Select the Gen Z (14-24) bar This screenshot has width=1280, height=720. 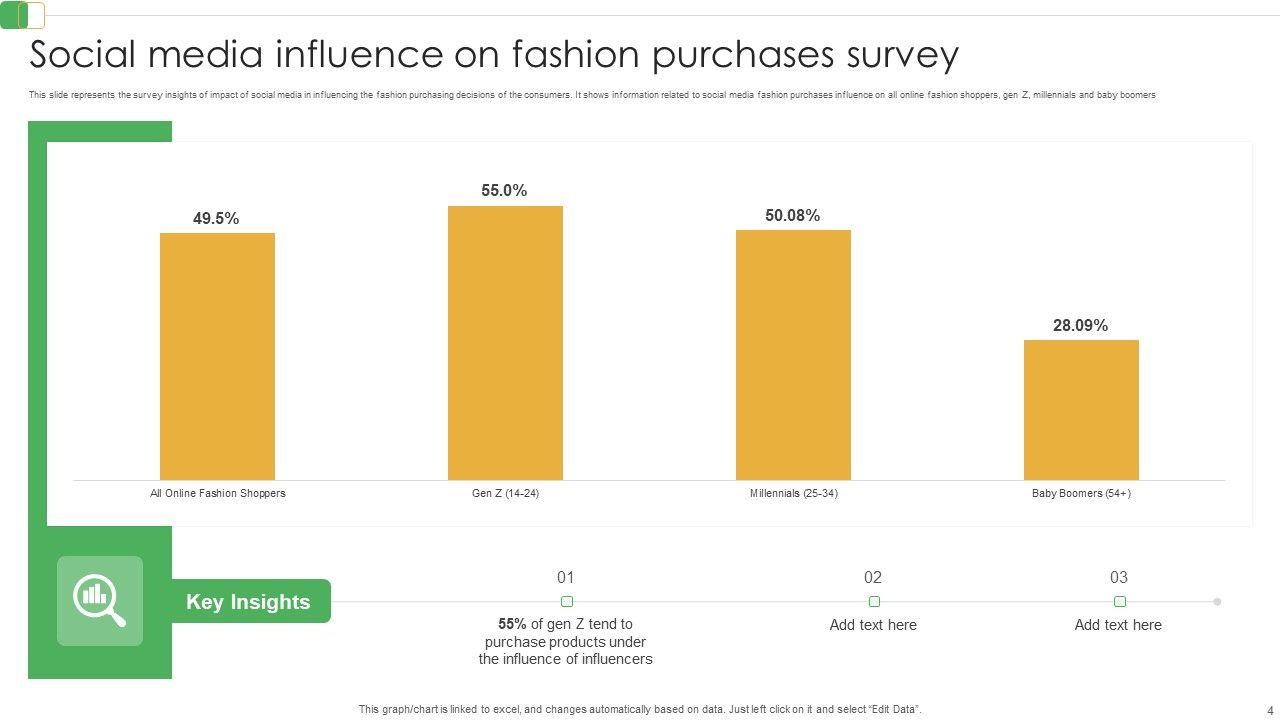point(505,343)
